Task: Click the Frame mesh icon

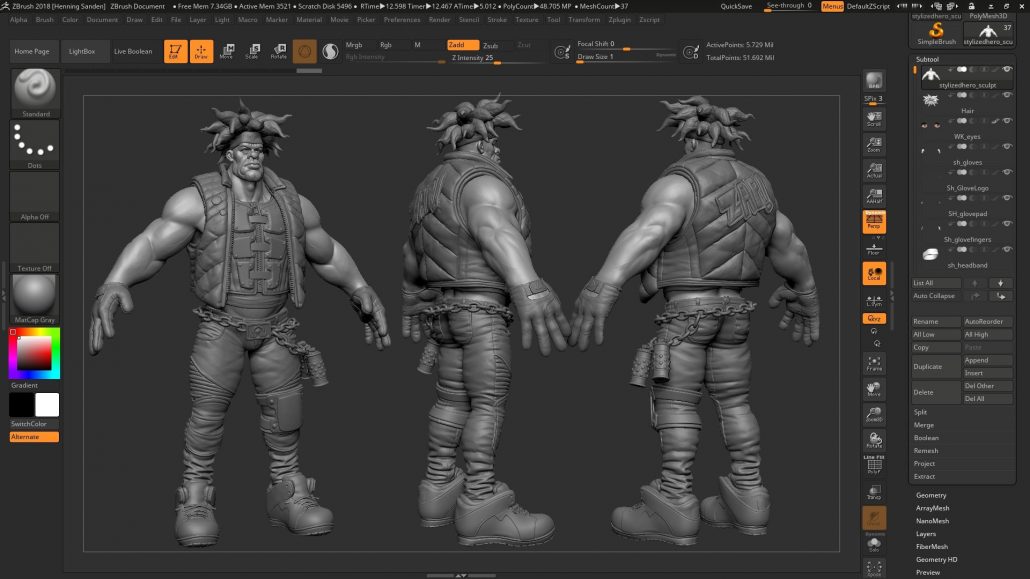Action: (874, 363)
